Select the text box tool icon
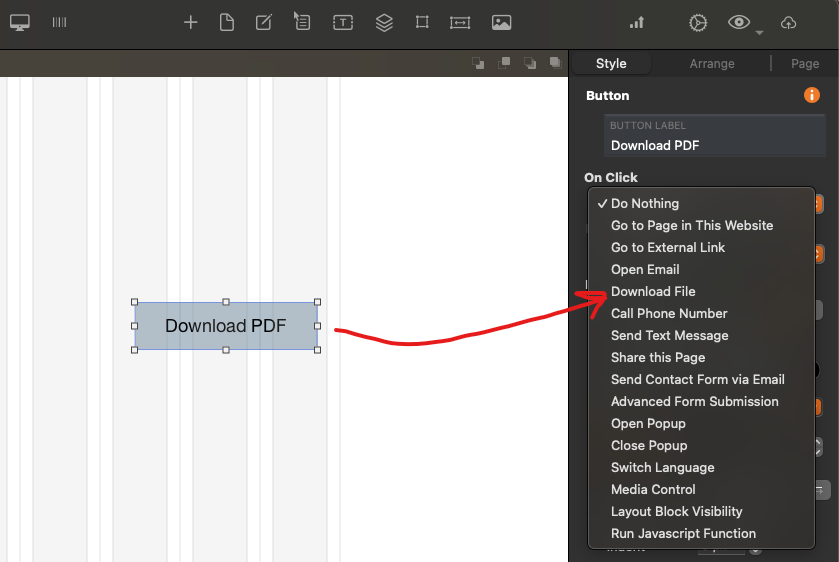Screen dimensions: 839x562 343,22
